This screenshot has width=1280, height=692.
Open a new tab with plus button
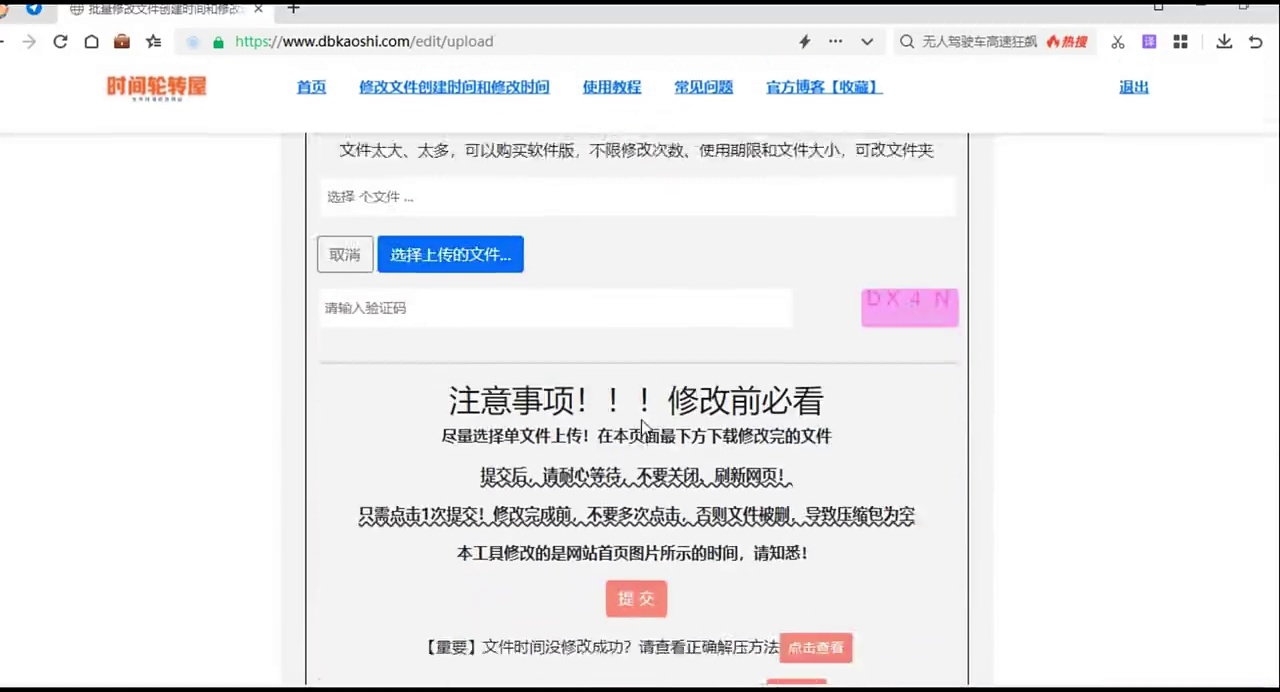293,8
